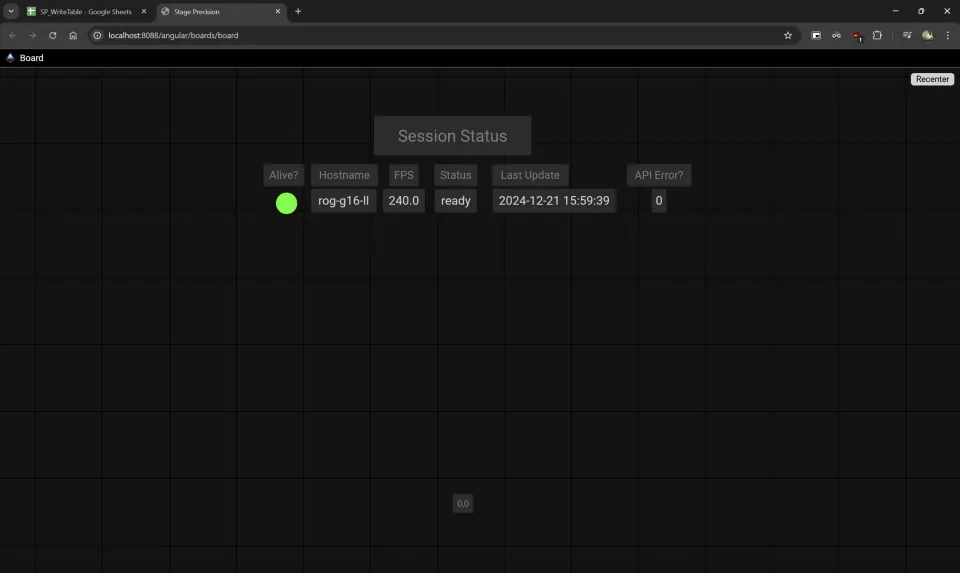Open the browser profile avatar
Viewport: 960px width, 573px height.
click(x=928, y=36)
